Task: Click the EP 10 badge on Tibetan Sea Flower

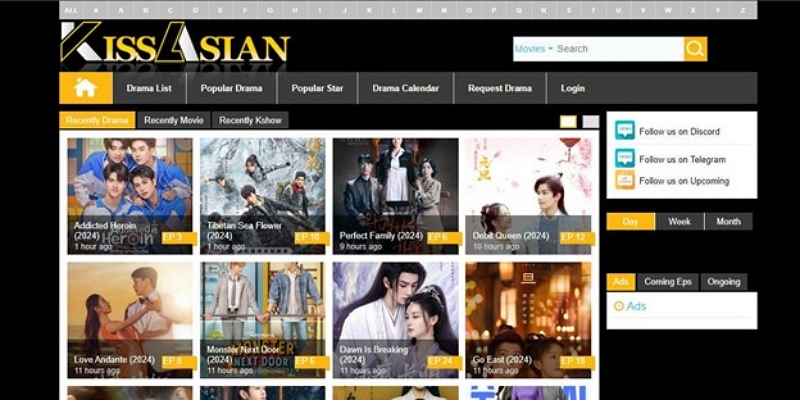Action: 311,237
